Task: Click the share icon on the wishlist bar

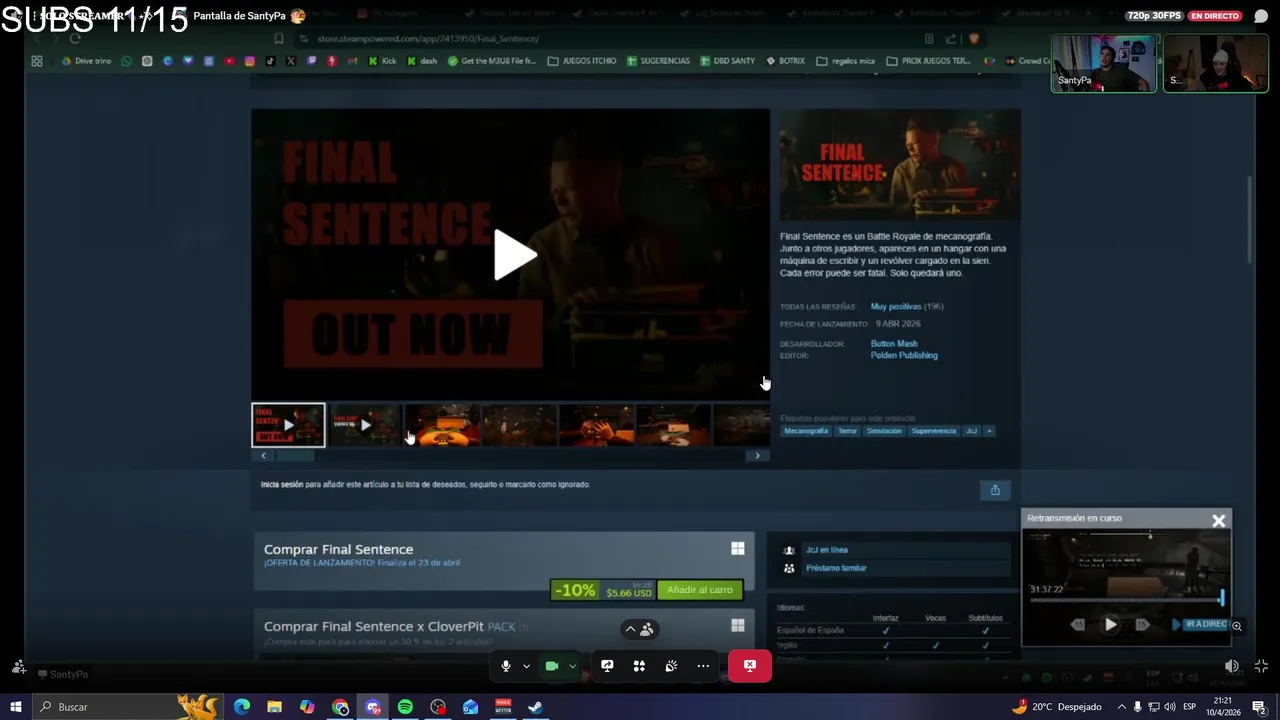Action: (995, 490)
